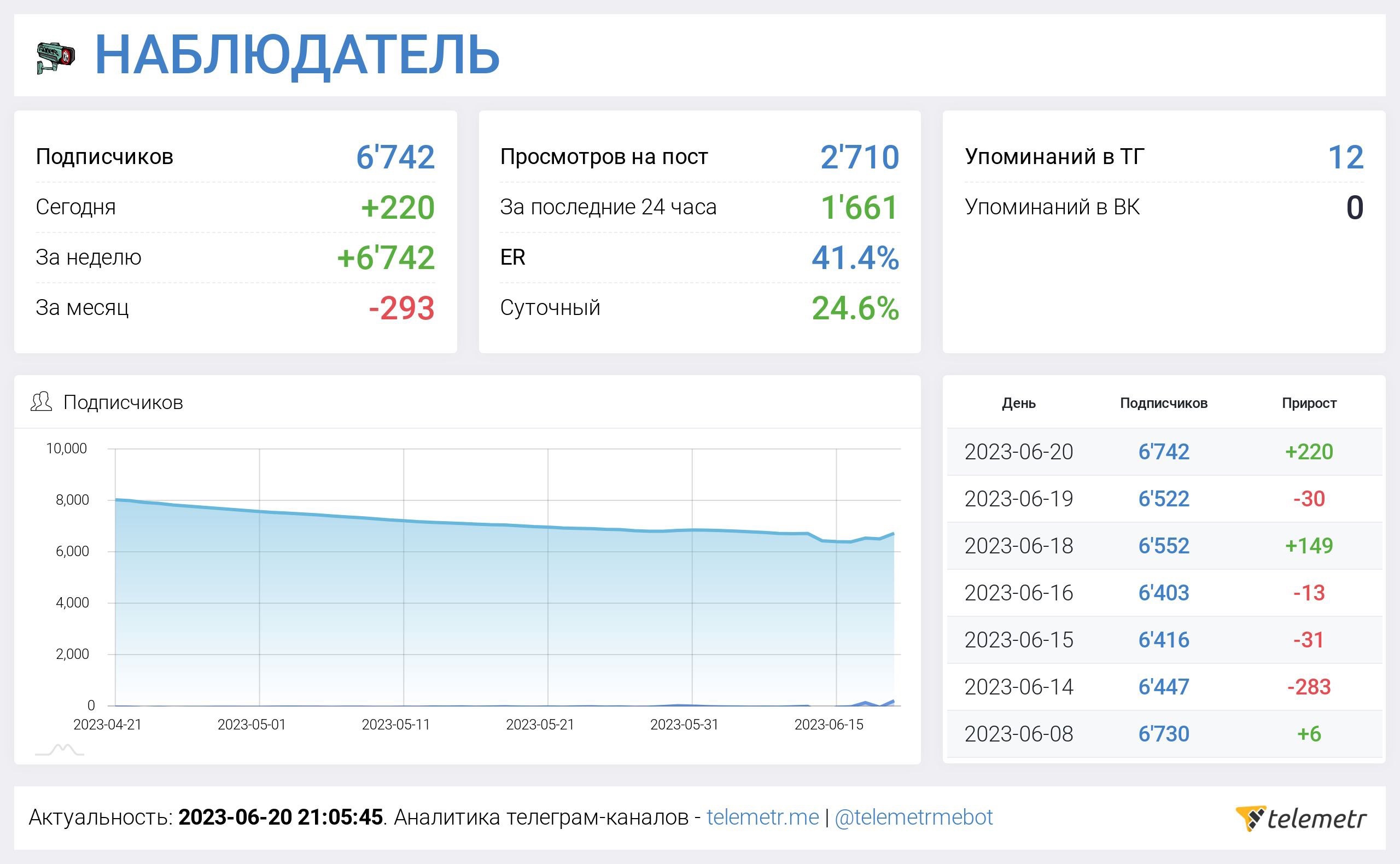Click the 10,000 y-axis label
This screenshot has height=864, width=1400.
click(x=66, y=448)
